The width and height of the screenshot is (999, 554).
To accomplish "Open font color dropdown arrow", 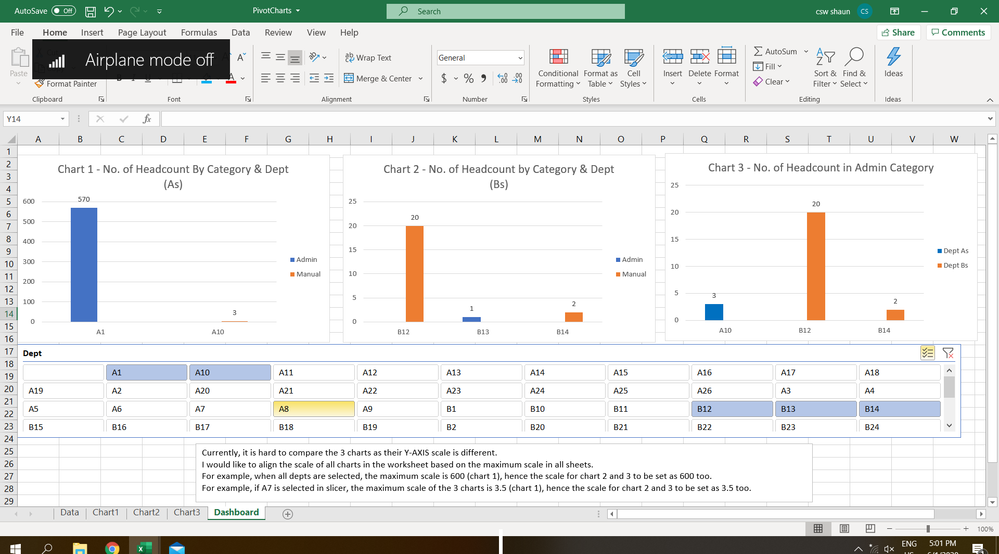I will tap(243, 79).
